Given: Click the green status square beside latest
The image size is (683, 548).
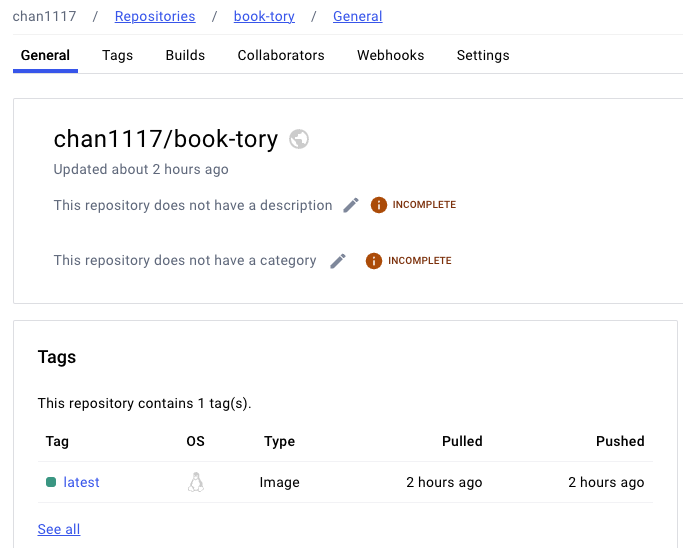Looking at the screenshot, I should 51,482.
